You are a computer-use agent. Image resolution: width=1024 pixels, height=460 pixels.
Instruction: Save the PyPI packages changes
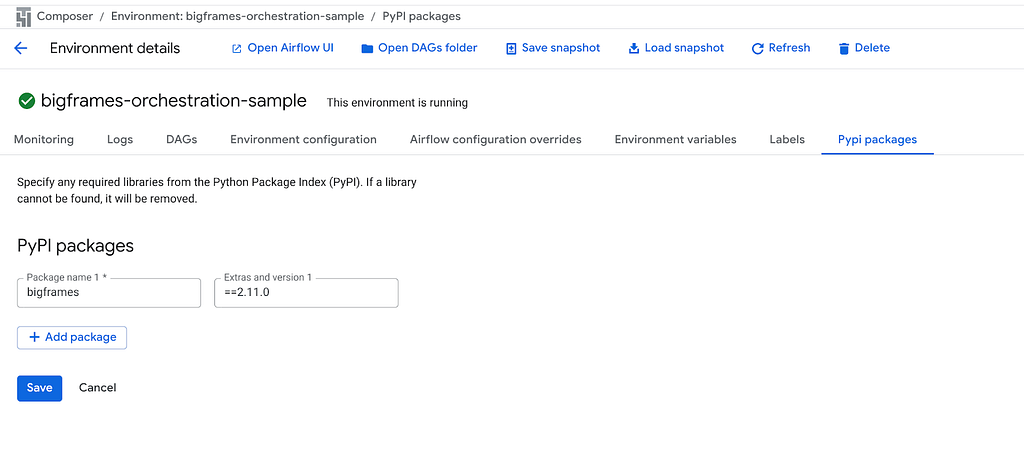tap(39, 388)
